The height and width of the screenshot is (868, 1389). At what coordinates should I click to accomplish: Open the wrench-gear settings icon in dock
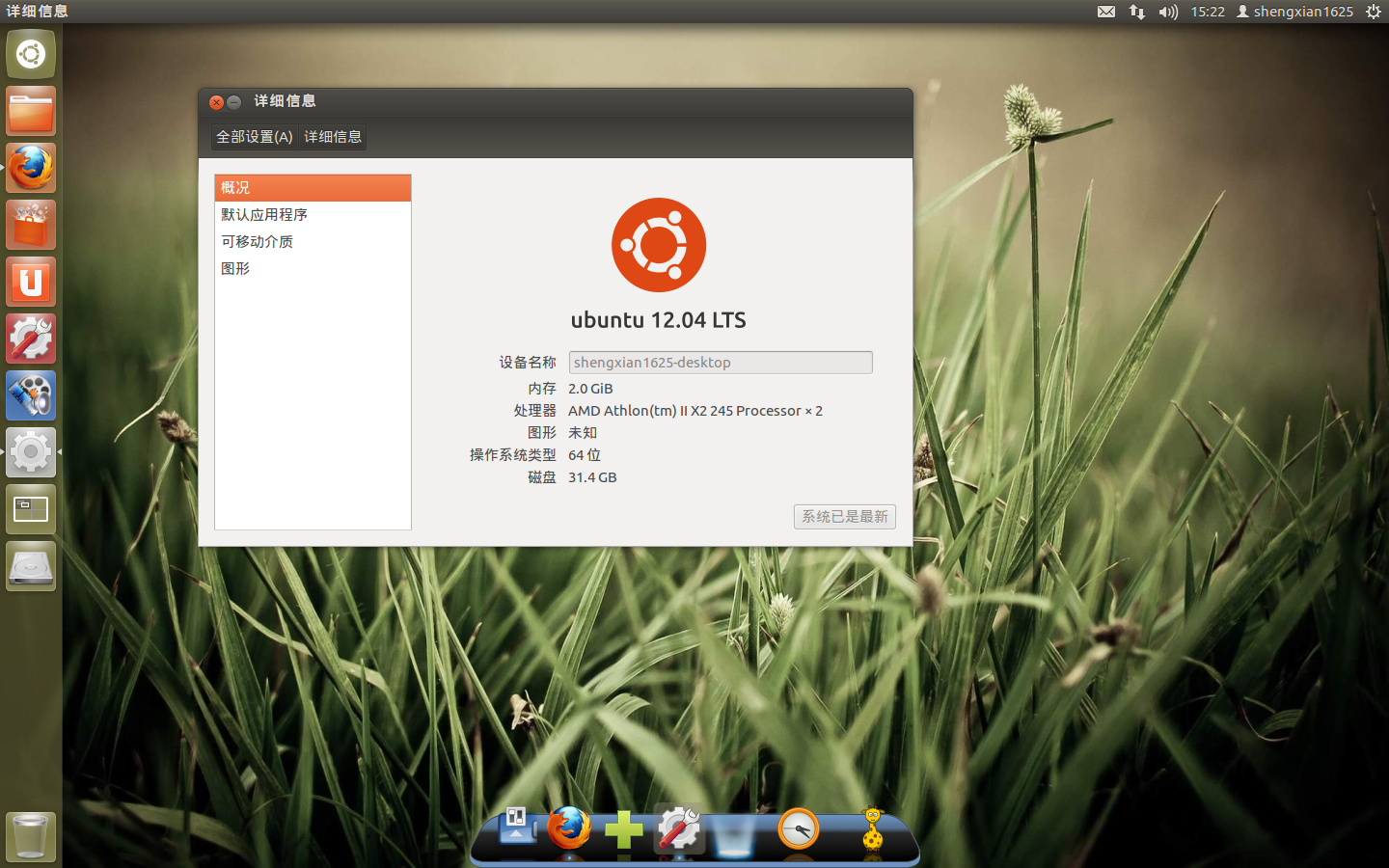(678, 828)
